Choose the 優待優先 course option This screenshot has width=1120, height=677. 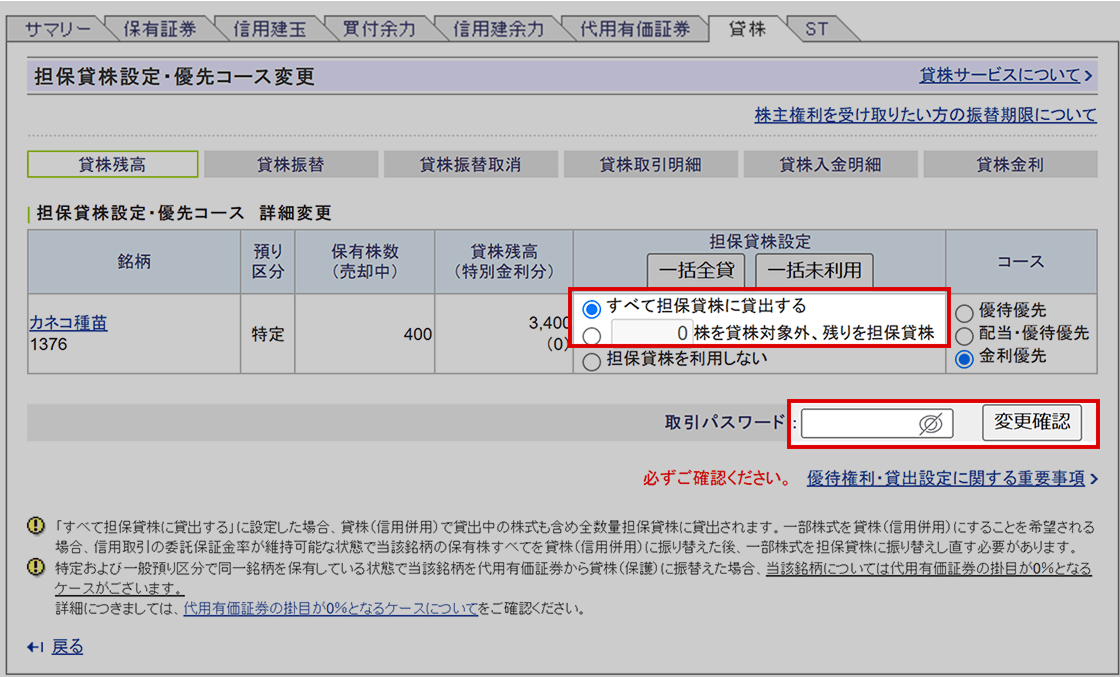point(965,312)
